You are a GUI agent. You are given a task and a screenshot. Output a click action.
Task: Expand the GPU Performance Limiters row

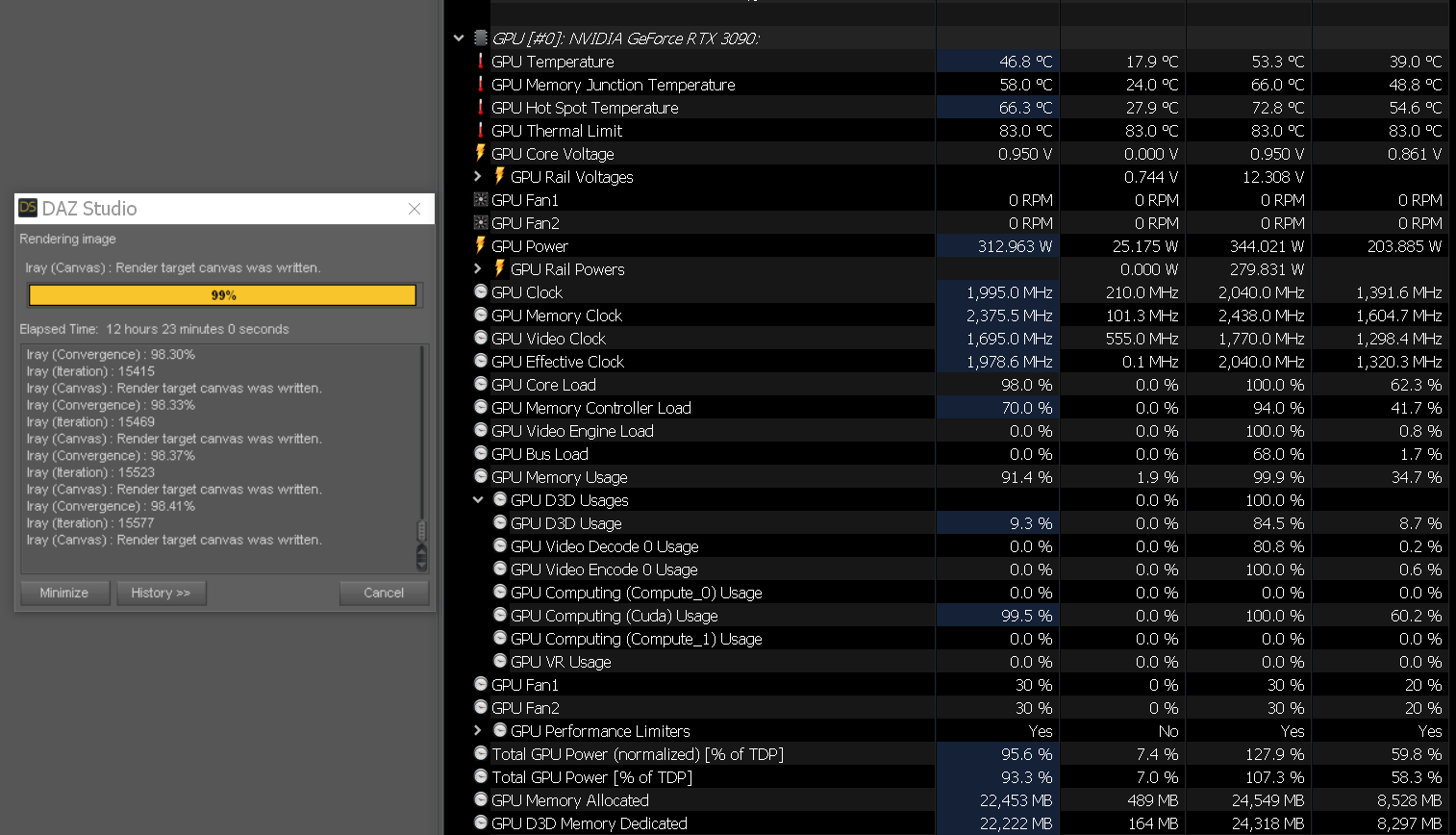click(478, 730)
